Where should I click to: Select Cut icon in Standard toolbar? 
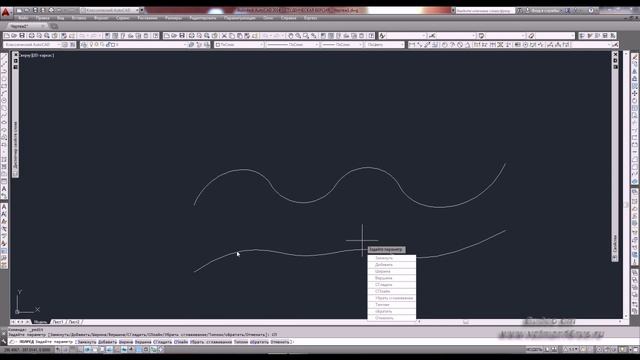click(224, 36)
